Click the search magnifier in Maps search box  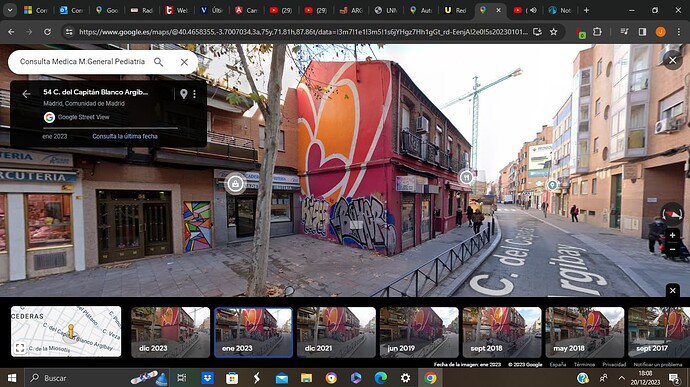(158, 62)
